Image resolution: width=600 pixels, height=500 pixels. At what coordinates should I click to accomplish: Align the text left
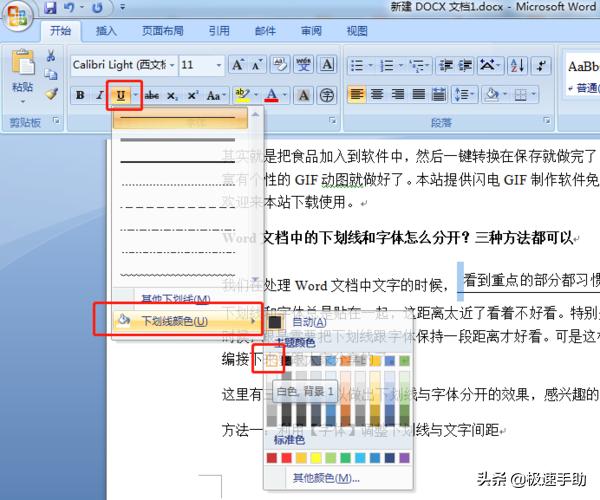(x=357, y=94)
